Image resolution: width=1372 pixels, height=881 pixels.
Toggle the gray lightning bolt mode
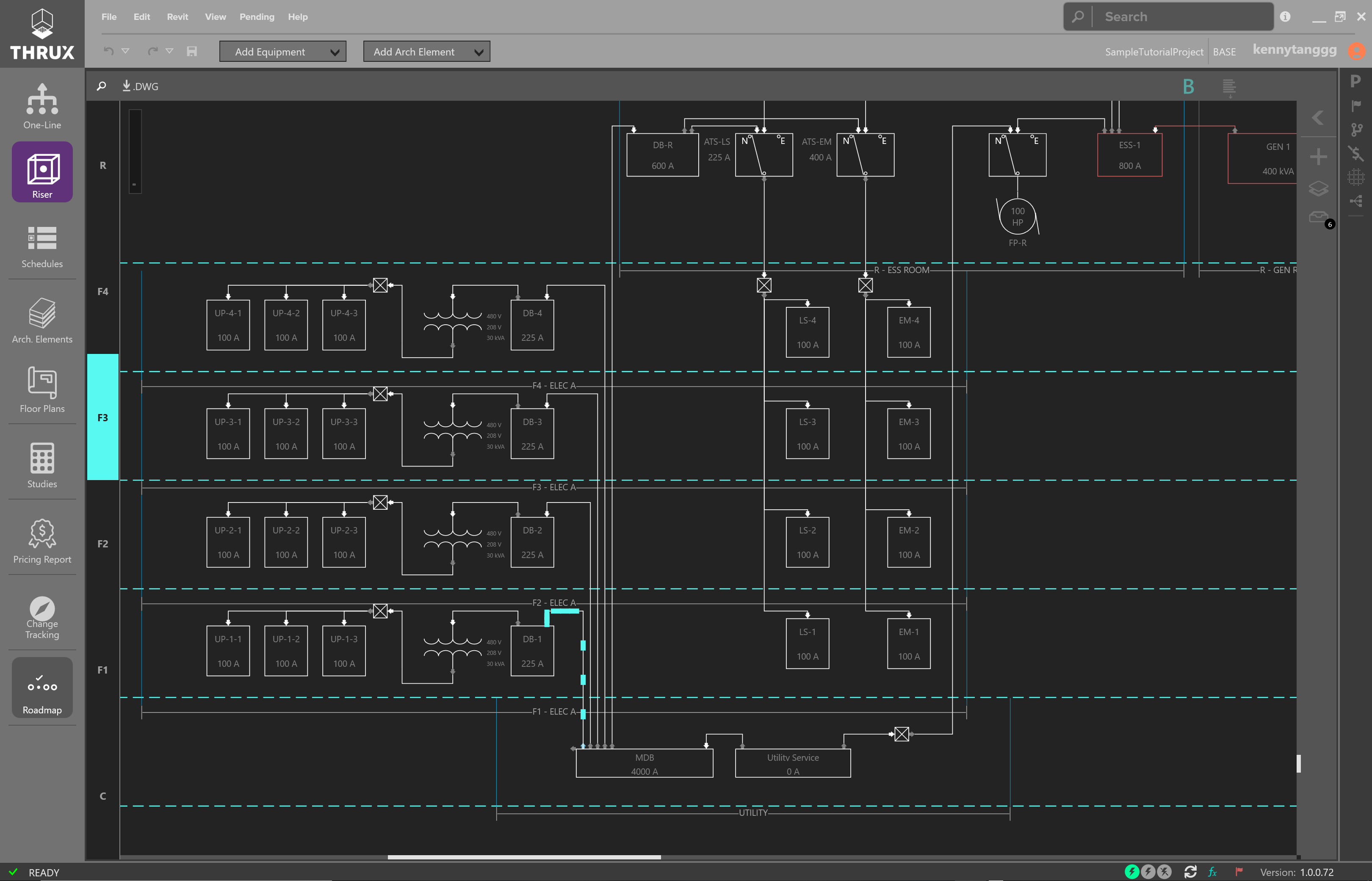click(x=1148, y=872)
